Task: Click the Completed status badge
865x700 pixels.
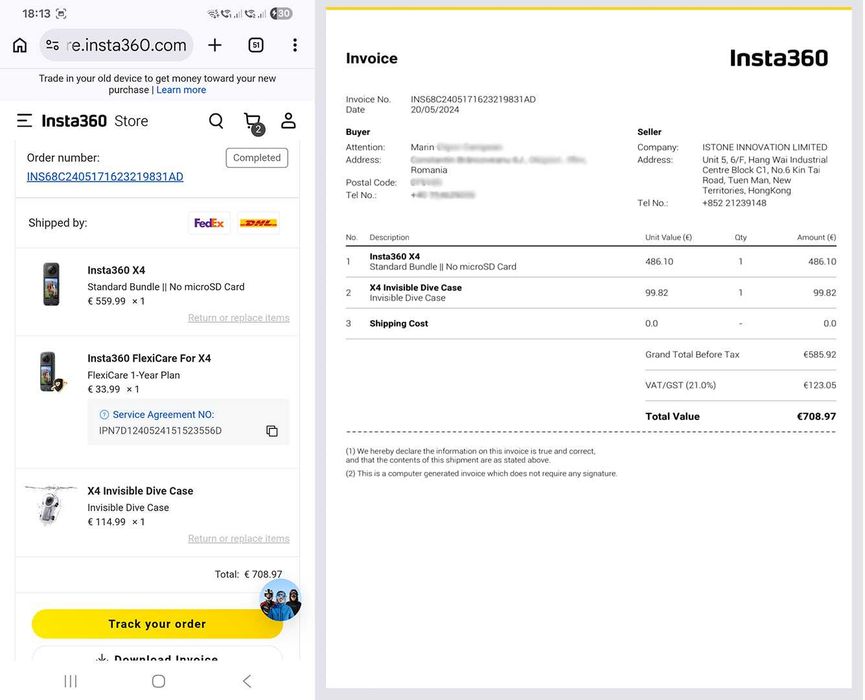Action: (x=257, y=158)
